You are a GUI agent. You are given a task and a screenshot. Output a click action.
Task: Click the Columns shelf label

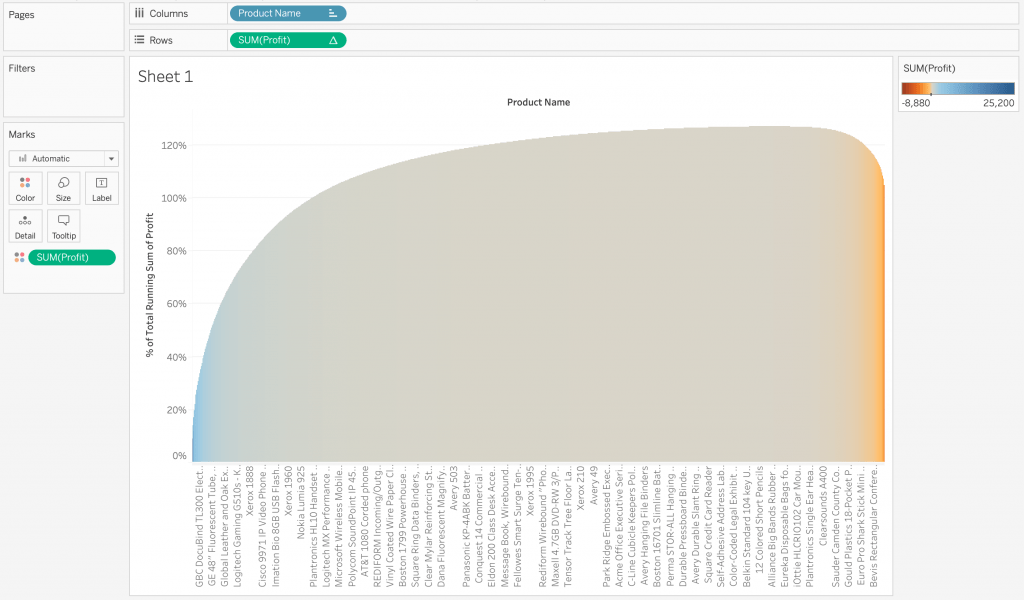[167, 14]
